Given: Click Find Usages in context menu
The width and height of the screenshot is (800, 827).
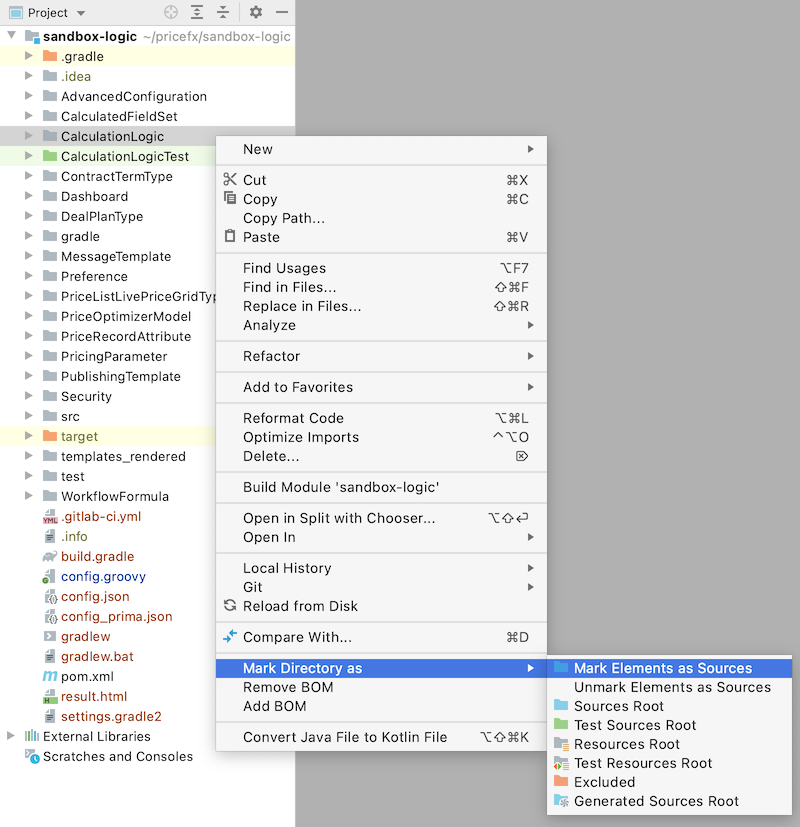Looking at the screenshot, I should (284, 268).
